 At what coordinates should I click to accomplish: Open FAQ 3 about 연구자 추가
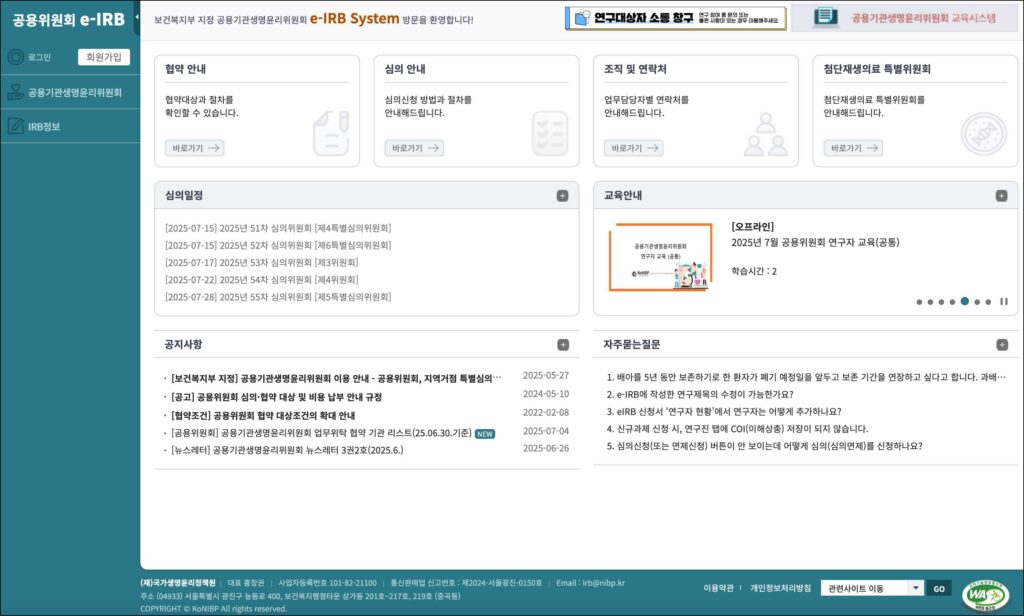click(x=724, y=412)
